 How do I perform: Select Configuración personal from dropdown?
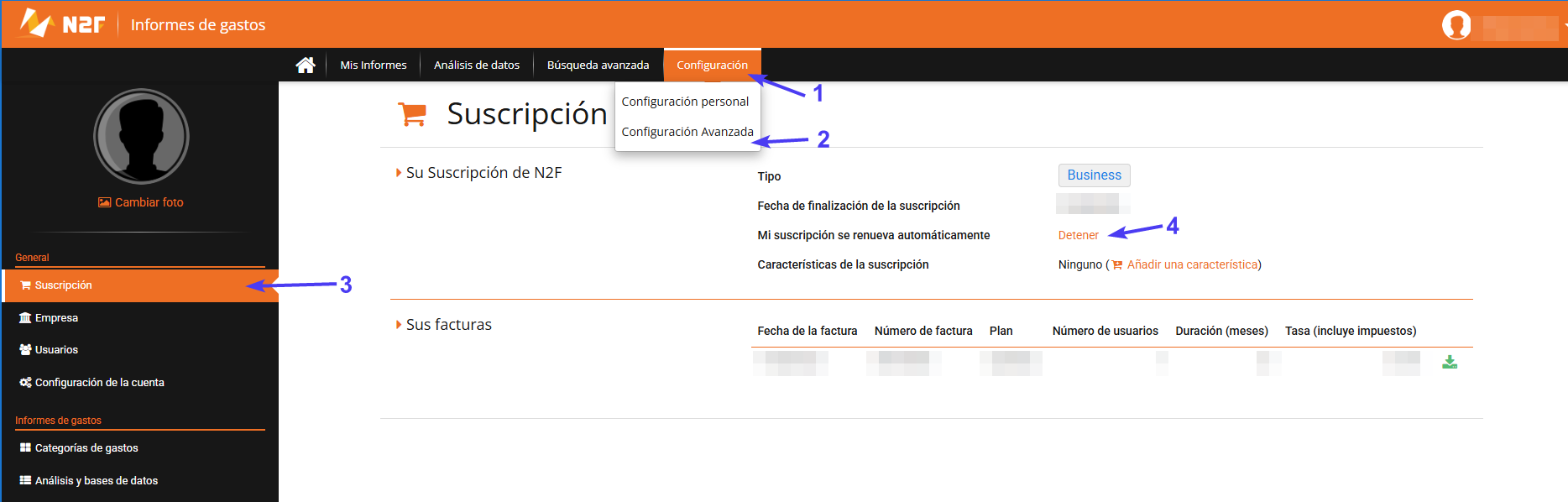[685, 102]
